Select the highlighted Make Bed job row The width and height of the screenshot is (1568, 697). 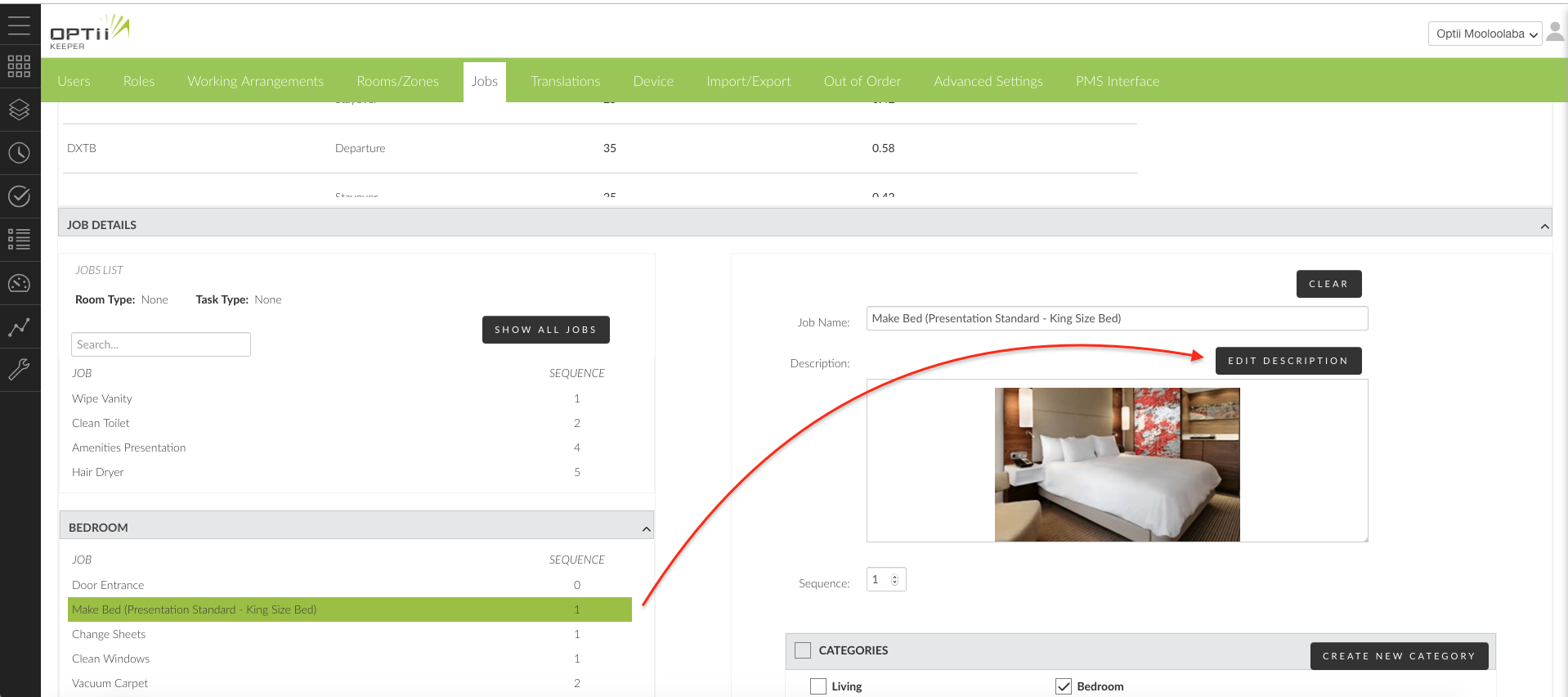(x=350, y=609)
